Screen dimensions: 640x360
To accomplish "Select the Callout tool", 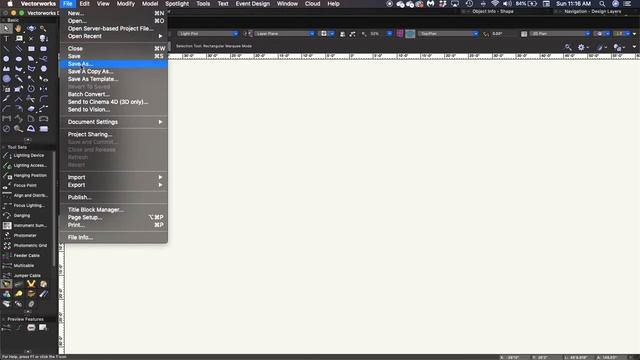I will pos(19,39).
